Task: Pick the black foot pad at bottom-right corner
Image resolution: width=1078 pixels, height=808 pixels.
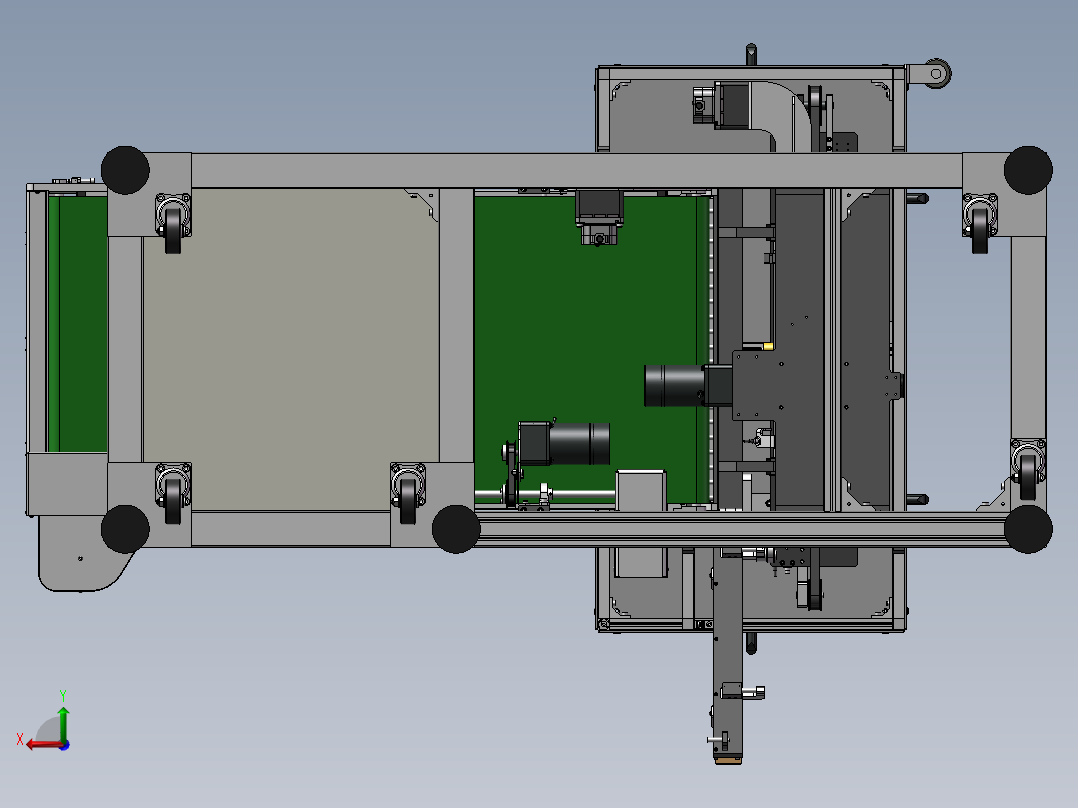Action: [1028, 529]
